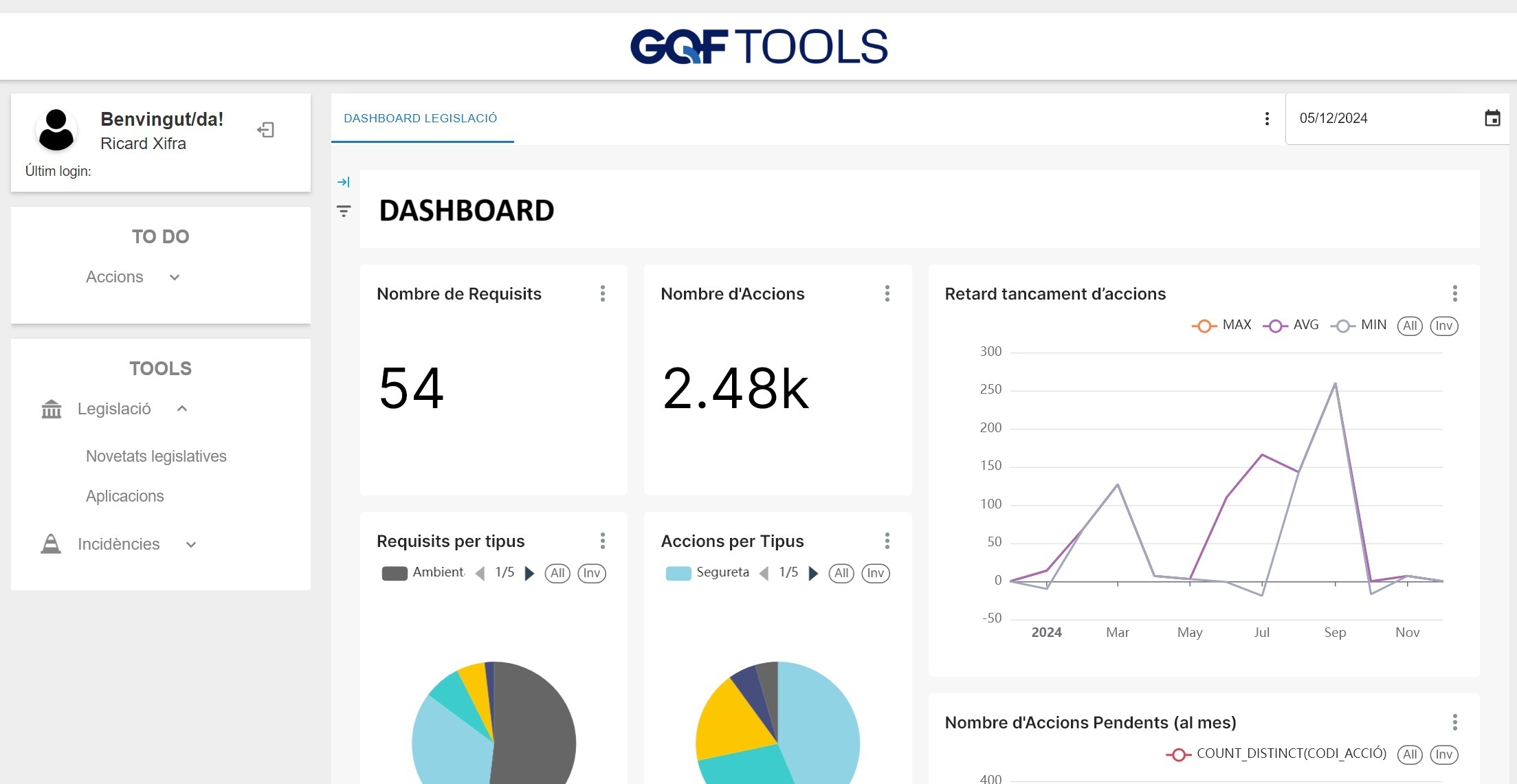Open the filter icon beside the dashboard
This screenshot has width=1517, height=784.
(x=344, y=211)
